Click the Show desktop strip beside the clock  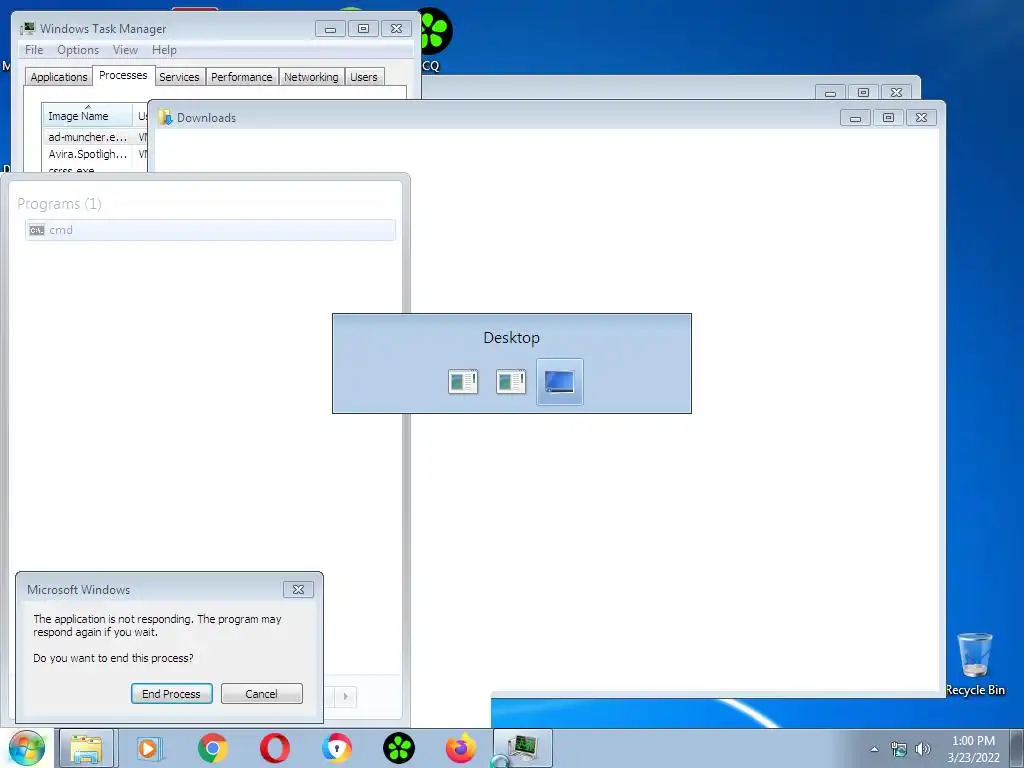[x=1017, y=748]
